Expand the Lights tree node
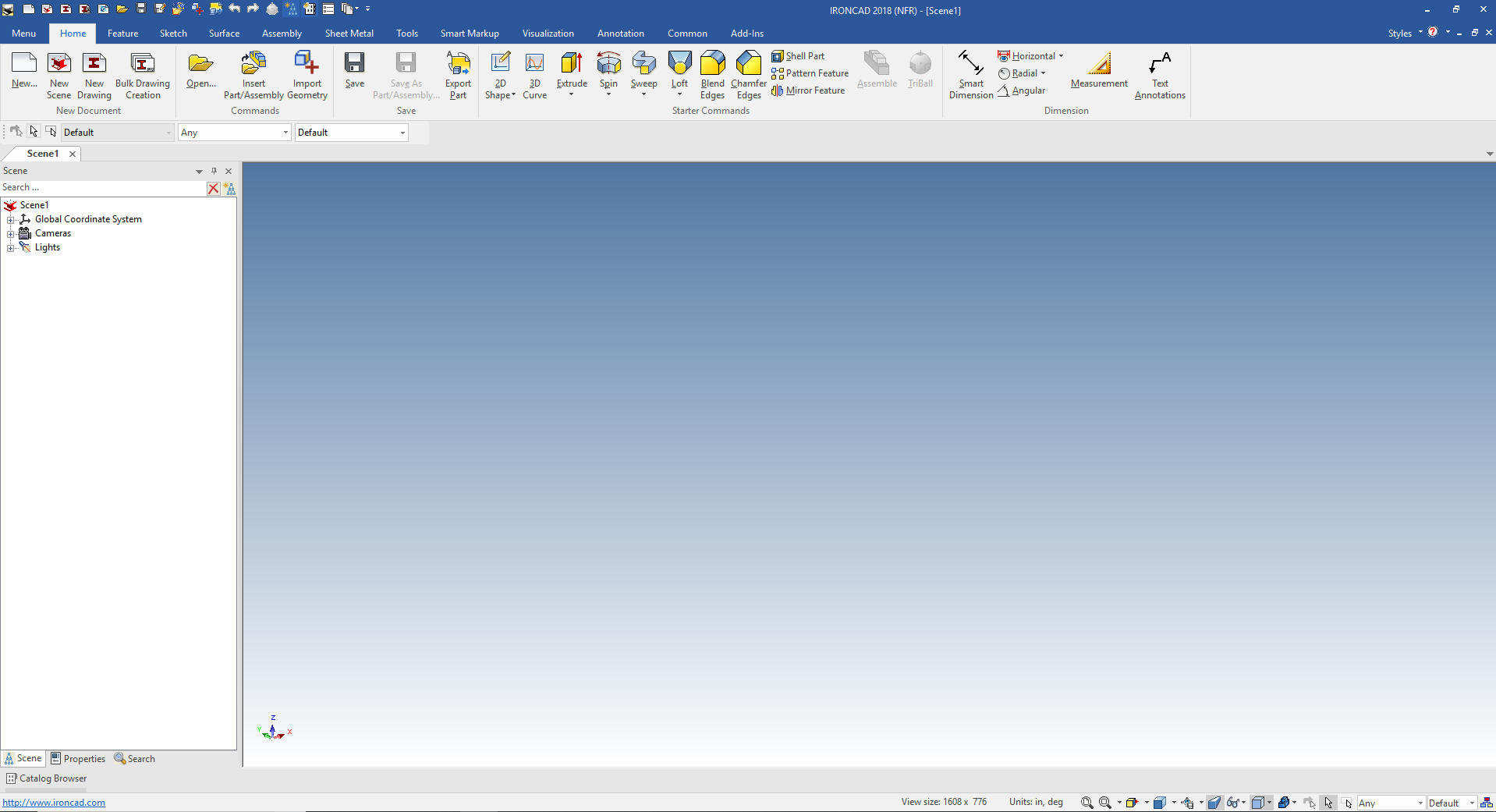The height and width of the screenshot is (812, 1496). click(10, 248)
